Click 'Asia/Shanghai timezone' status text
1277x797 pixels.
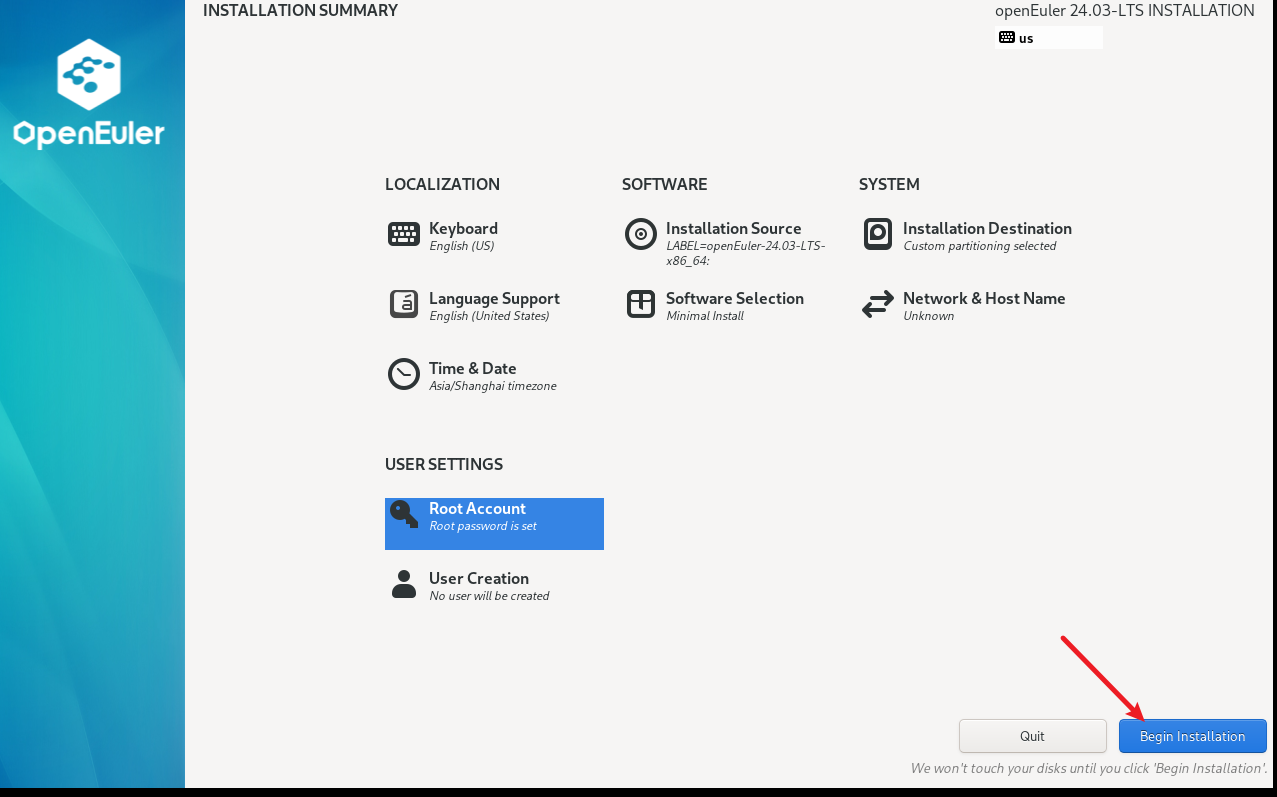493,386
